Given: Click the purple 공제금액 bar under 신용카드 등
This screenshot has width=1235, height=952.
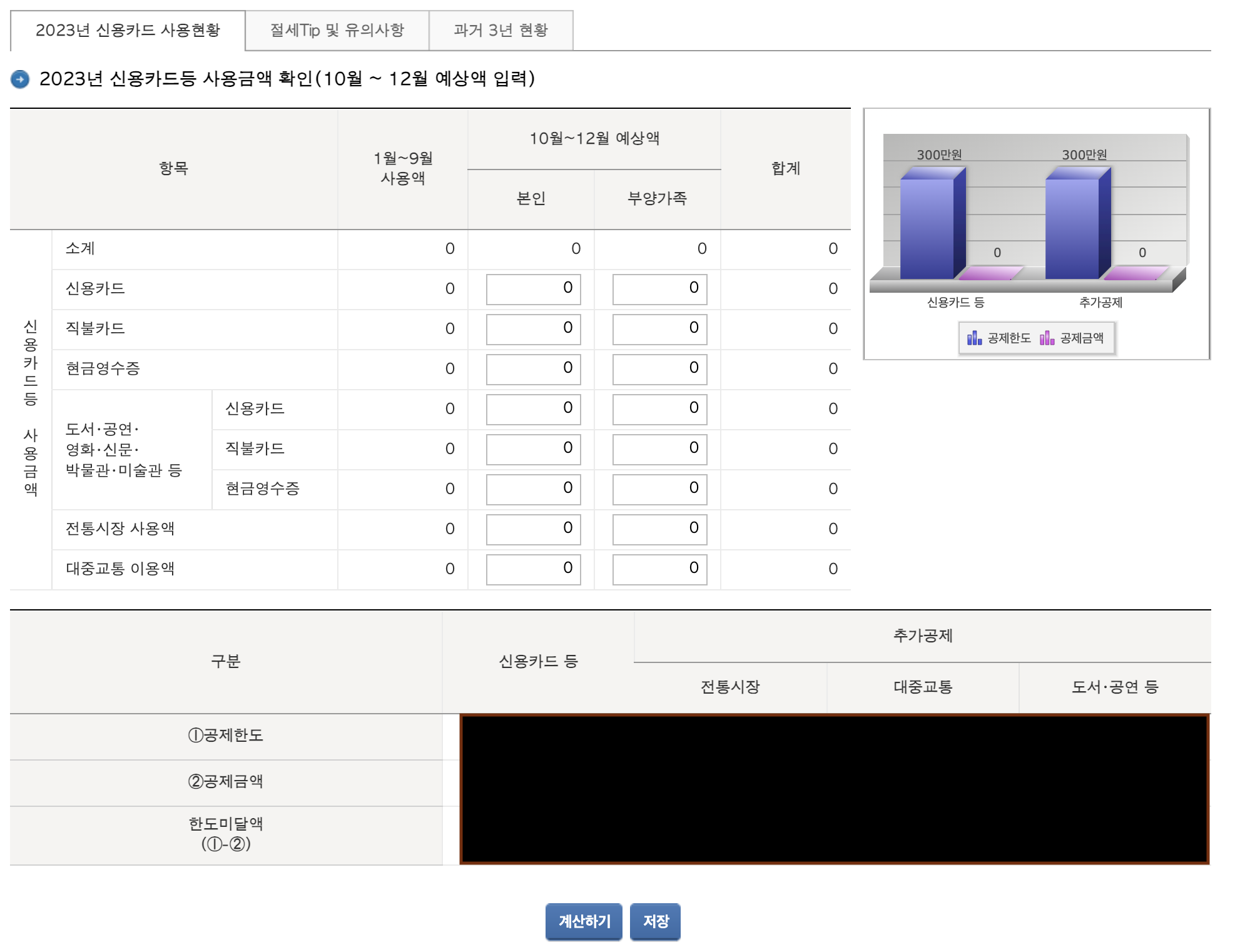Looking at the screenshot, I should click(x=990, y=273).
